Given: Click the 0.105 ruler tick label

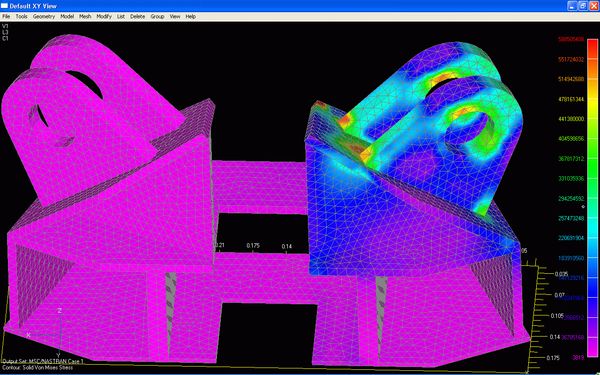Looking at the screenshot, I should [x=556, y=316].
